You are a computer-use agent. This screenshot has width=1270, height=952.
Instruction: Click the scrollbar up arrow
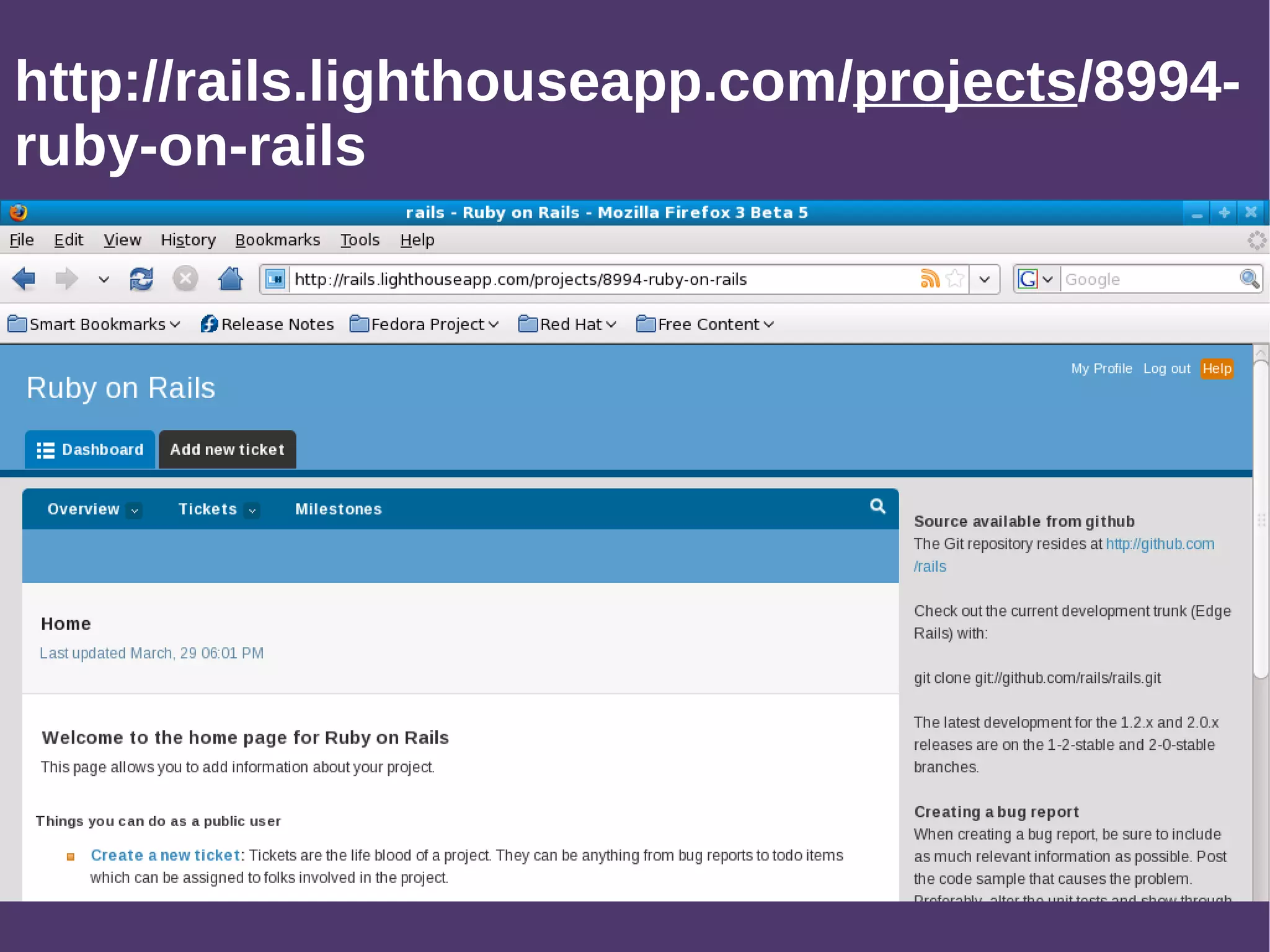(1261, 353)
